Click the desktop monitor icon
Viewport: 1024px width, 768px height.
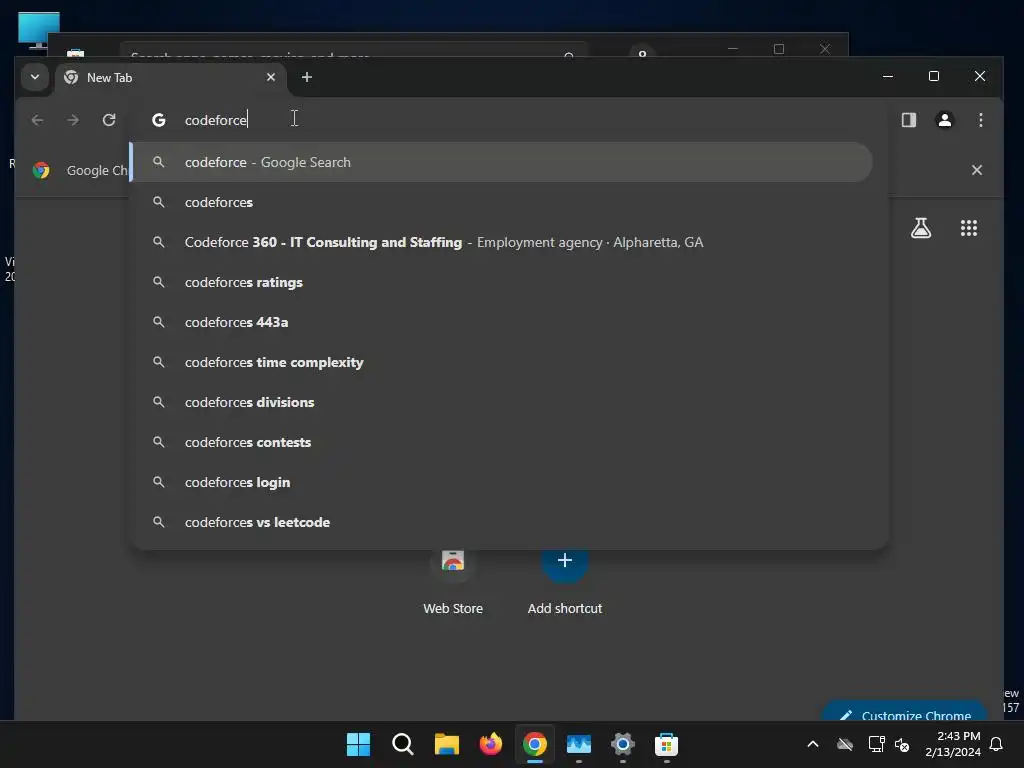tap(39, 30)
